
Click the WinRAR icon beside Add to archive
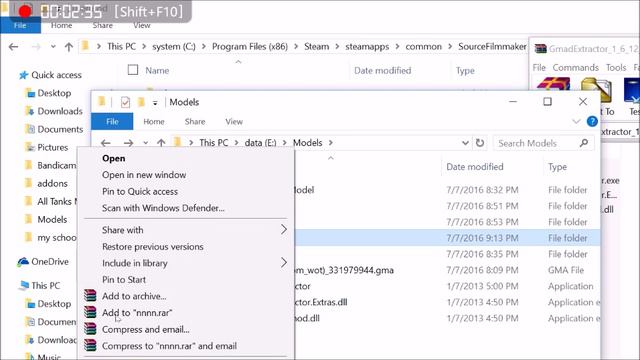pyautogui.click(x=90, y=296)
